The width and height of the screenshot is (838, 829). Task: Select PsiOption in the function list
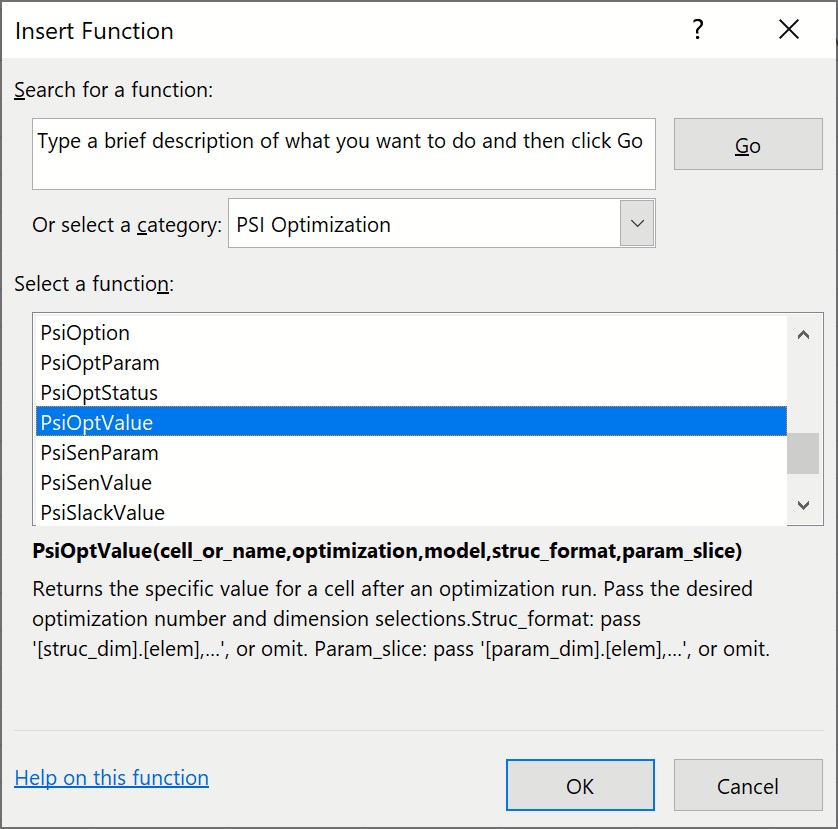coord(85,333)
